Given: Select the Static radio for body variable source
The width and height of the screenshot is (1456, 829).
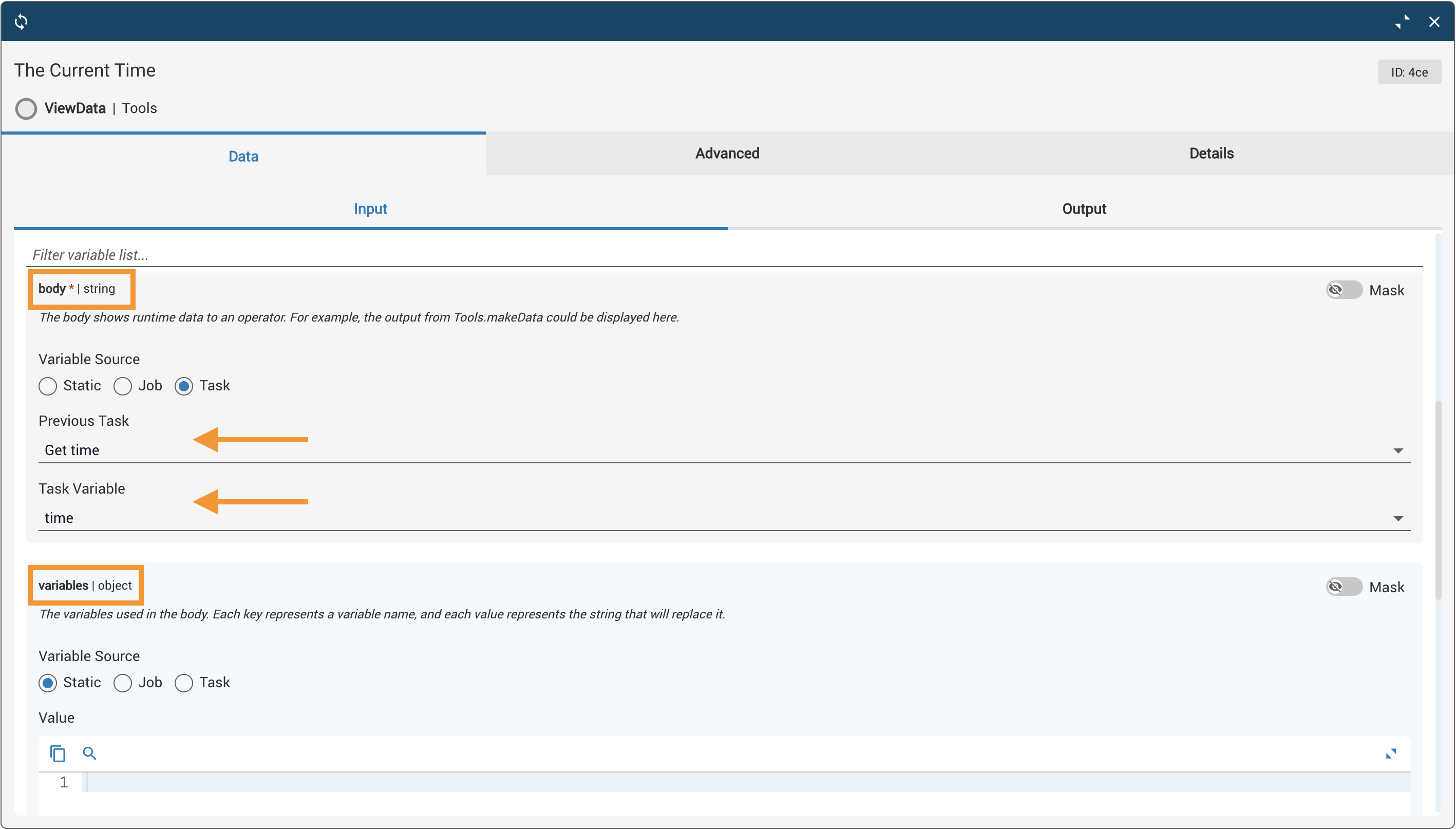Looking at the screenshot, I should (48, 386).
